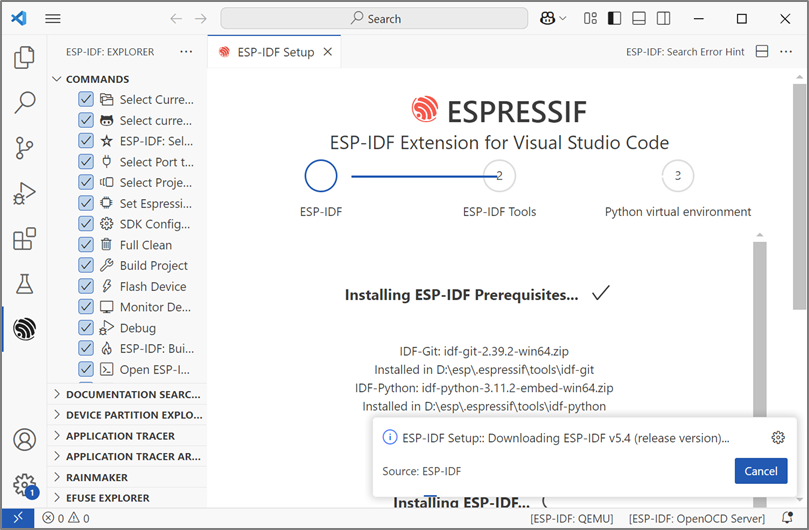
Task: Uncheck the Debug checkbox
Action: tap(86, 328)
